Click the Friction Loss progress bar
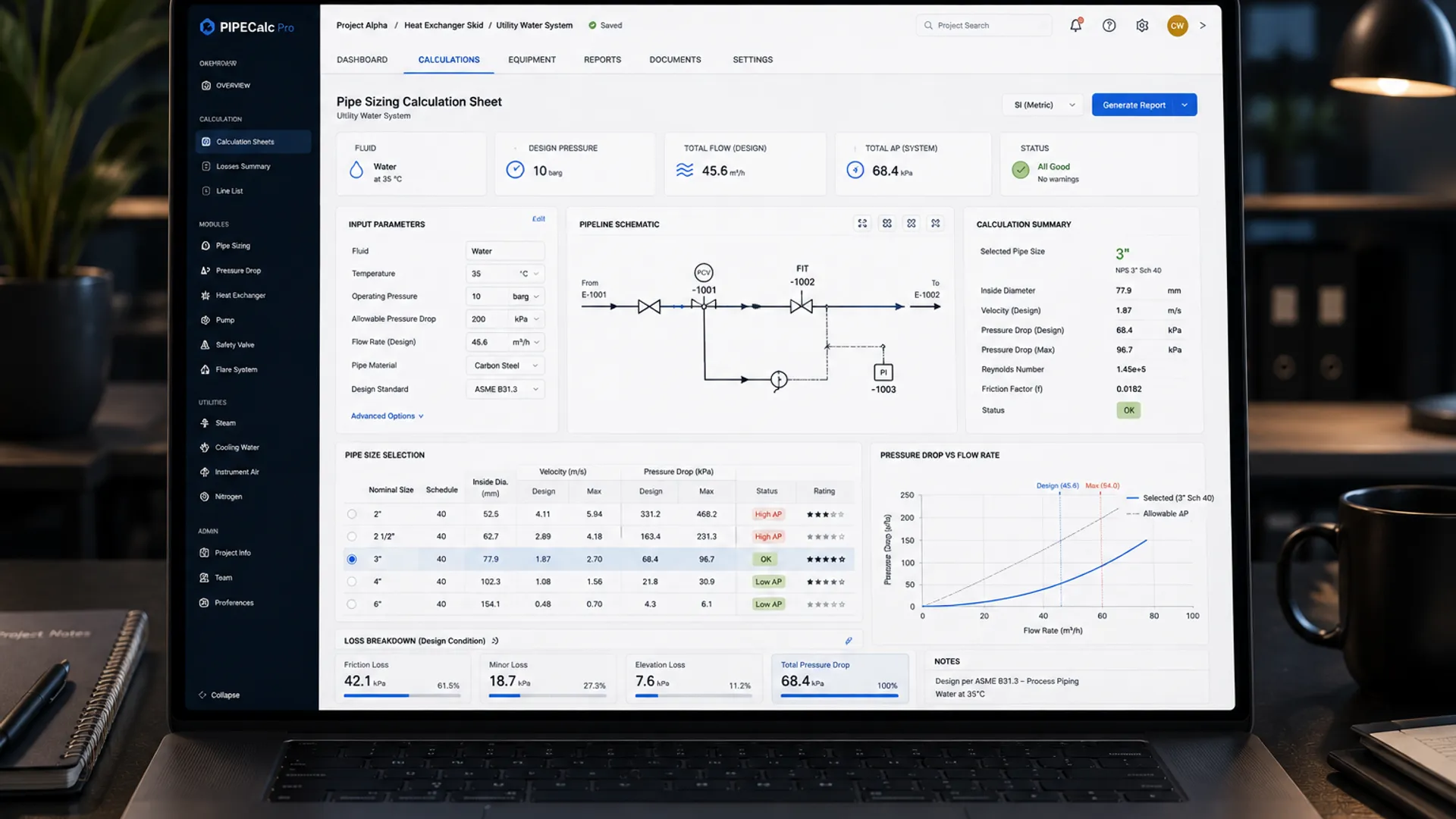This screenshot has width=1456, height=819. (x=402, y=695)
